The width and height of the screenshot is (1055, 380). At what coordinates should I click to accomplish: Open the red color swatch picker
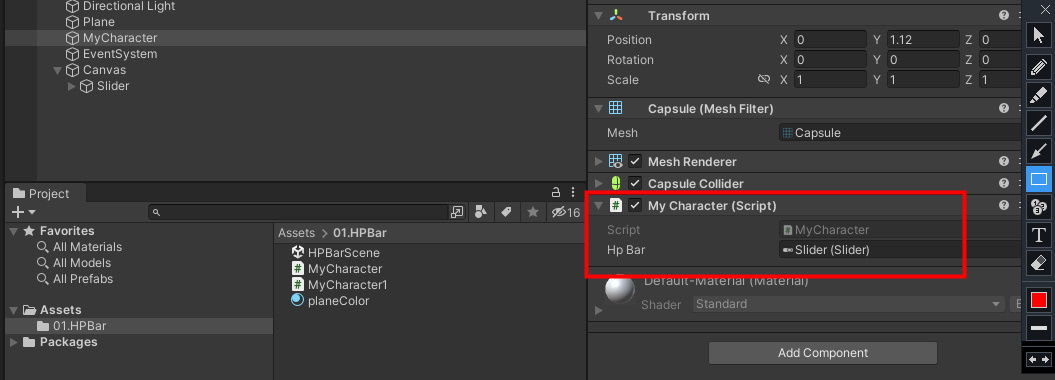[1039, 299]
